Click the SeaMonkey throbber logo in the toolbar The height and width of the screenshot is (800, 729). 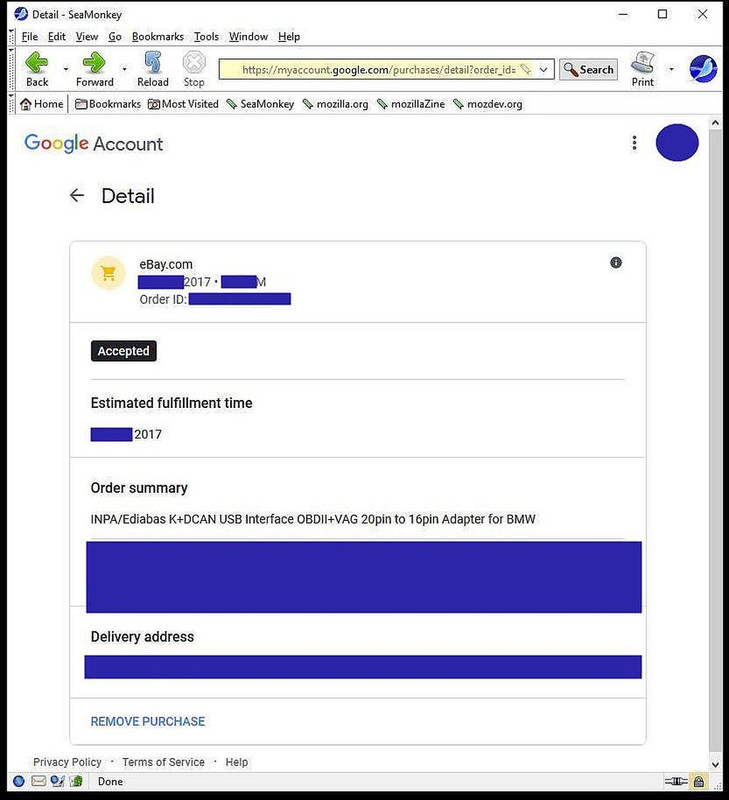703,69
